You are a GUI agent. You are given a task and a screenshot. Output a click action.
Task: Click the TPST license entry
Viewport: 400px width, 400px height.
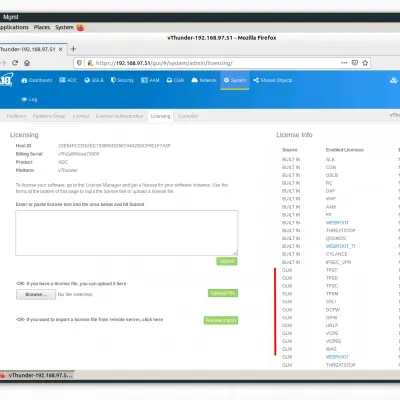[x=331, y=270]
